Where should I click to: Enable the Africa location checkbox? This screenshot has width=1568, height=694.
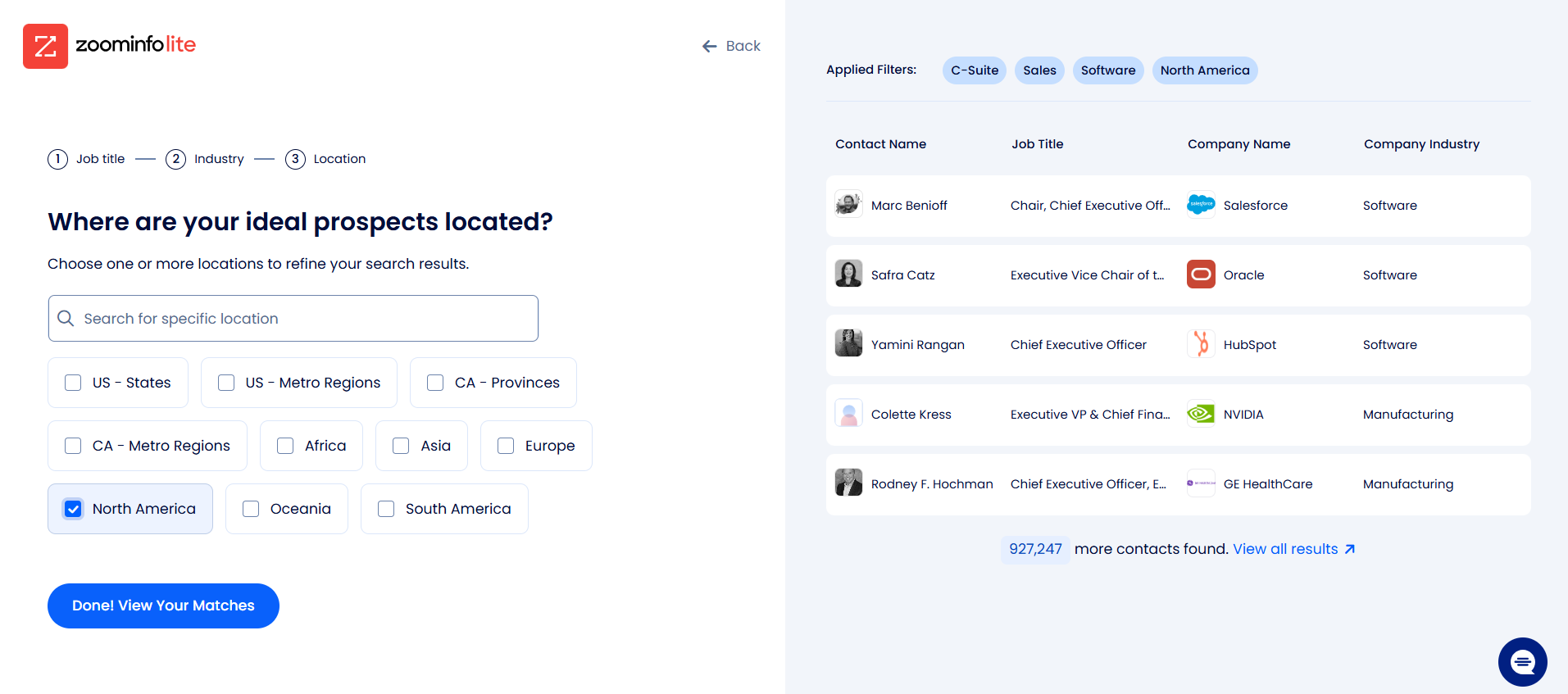tap(285, 446)
